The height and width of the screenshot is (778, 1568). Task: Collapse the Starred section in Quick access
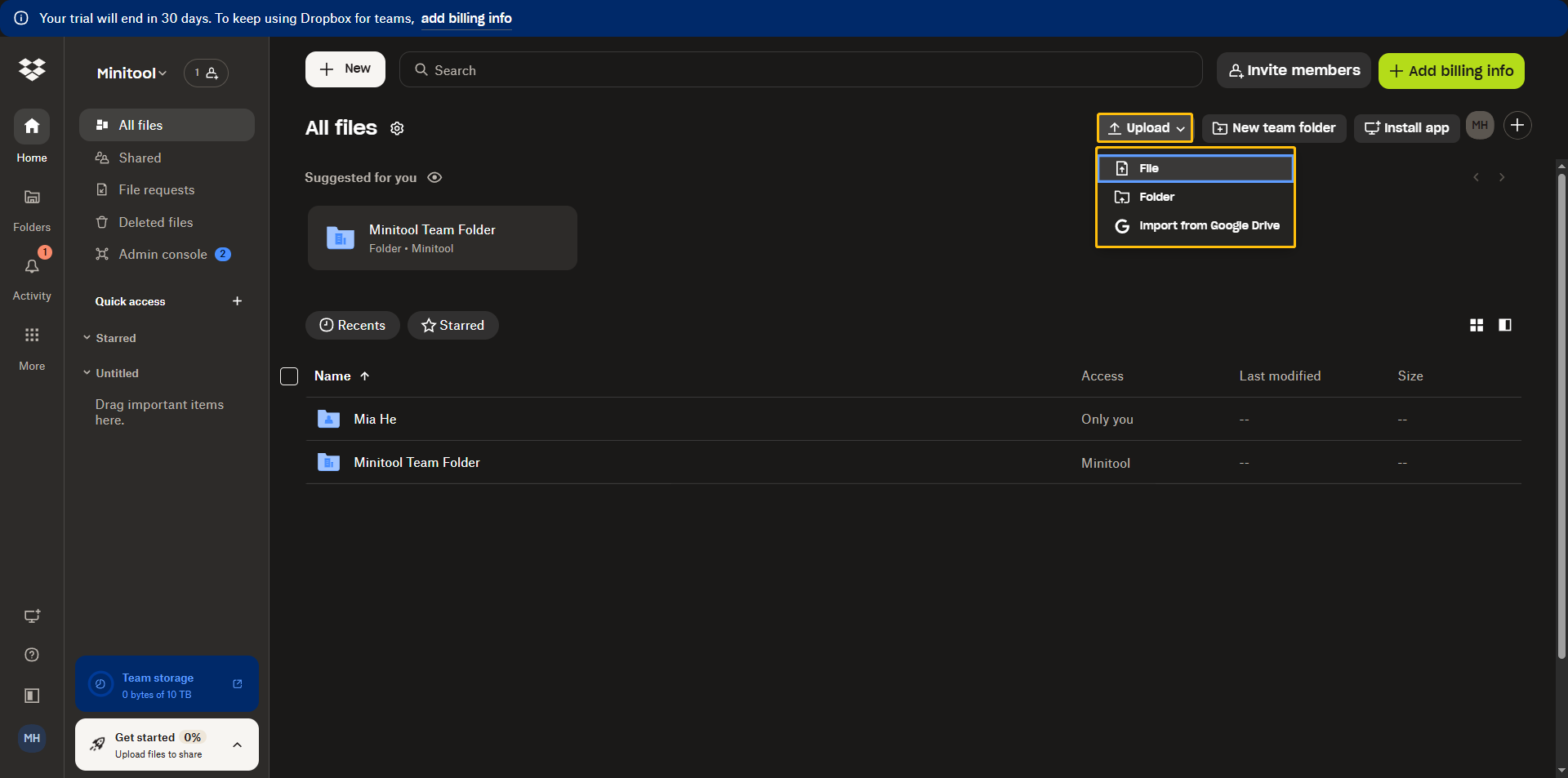[x=87, y=337]
